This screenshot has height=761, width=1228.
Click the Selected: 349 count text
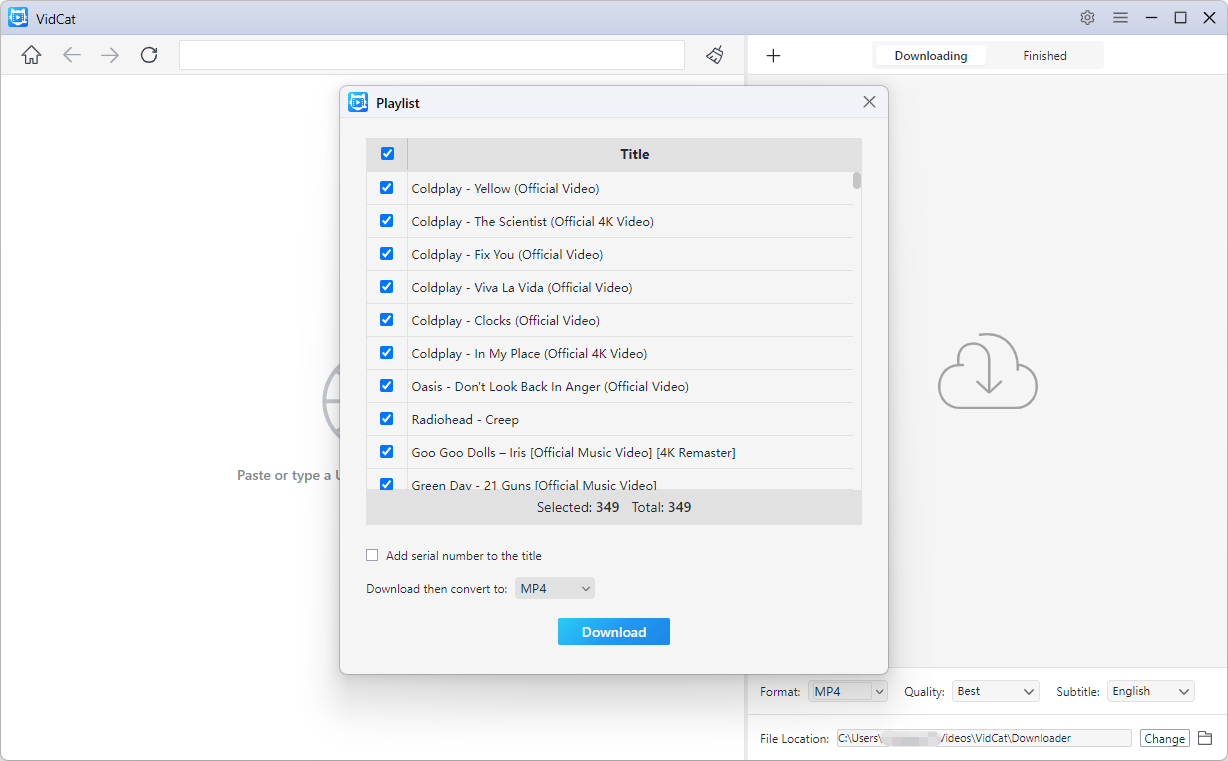coord(578,507)
